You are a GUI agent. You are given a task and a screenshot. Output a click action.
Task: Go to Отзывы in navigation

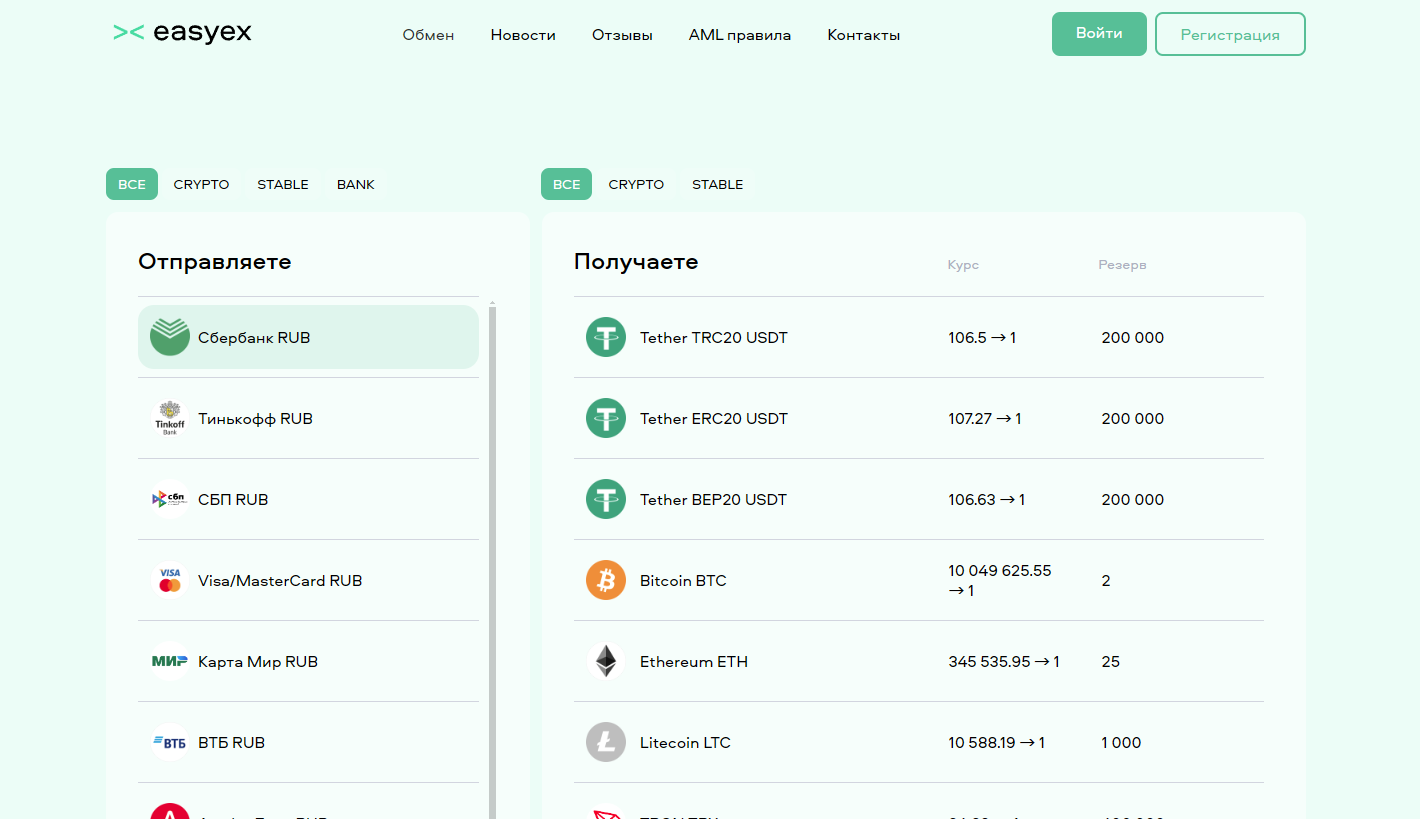622,35
